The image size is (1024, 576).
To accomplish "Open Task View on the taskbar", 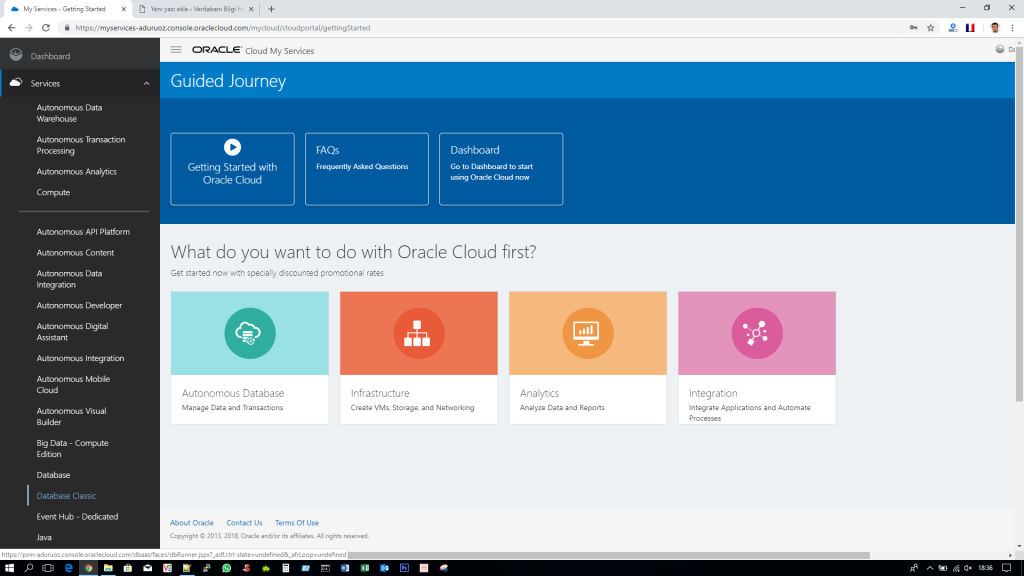I will pyautogui.click(x=48, y=568).
